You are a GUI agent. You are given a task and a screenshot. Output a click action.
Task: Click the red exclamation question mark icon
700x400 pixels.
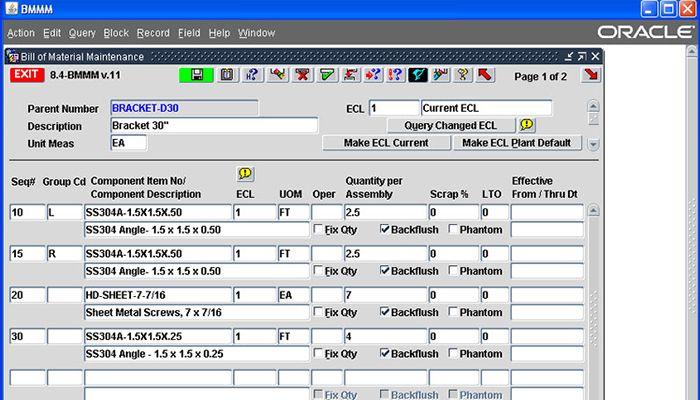point(395,75)
